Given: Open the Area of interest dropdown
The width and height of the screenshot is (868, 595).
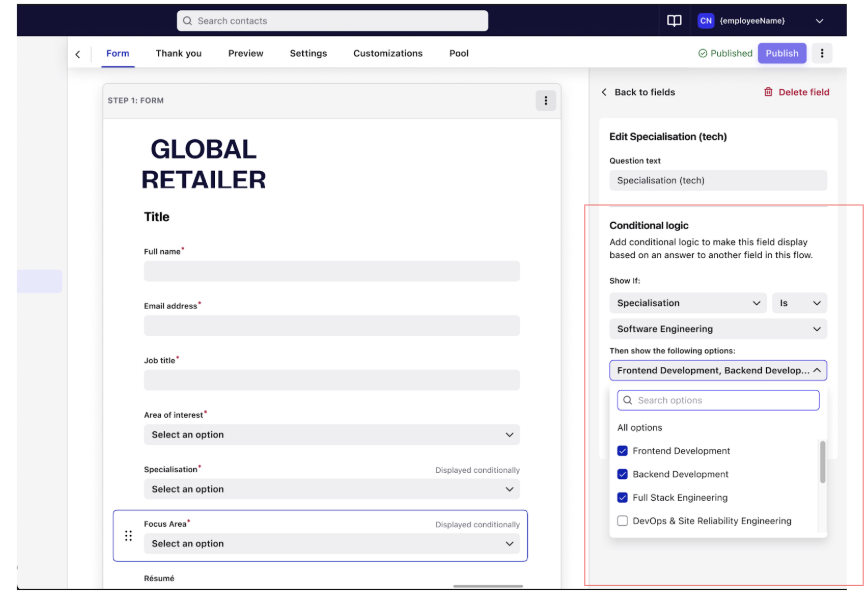Looking at the screenshot, I should 332,435.
